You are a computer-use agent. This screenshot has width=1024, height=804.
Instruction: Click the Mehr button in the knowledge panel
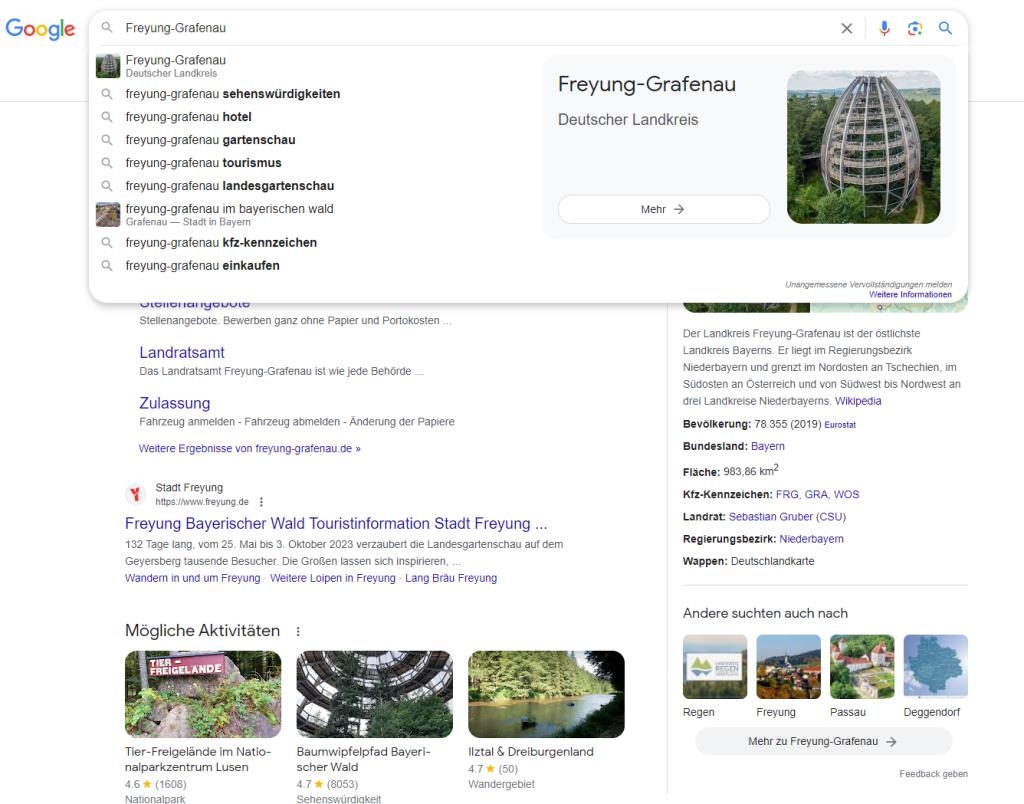662,209
